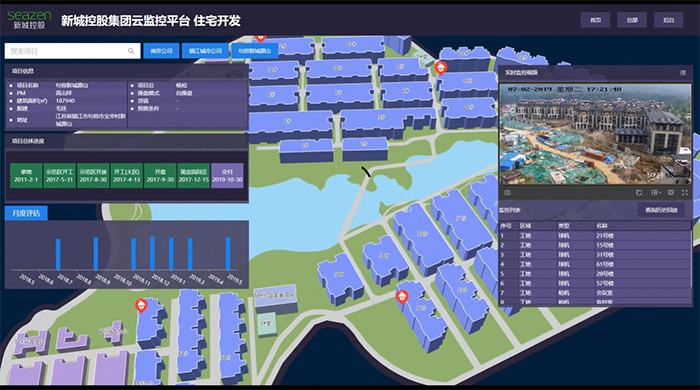Click the 开工(大区) 2017-4-13 milestone

pyautogui.click(x=126, y=175)
